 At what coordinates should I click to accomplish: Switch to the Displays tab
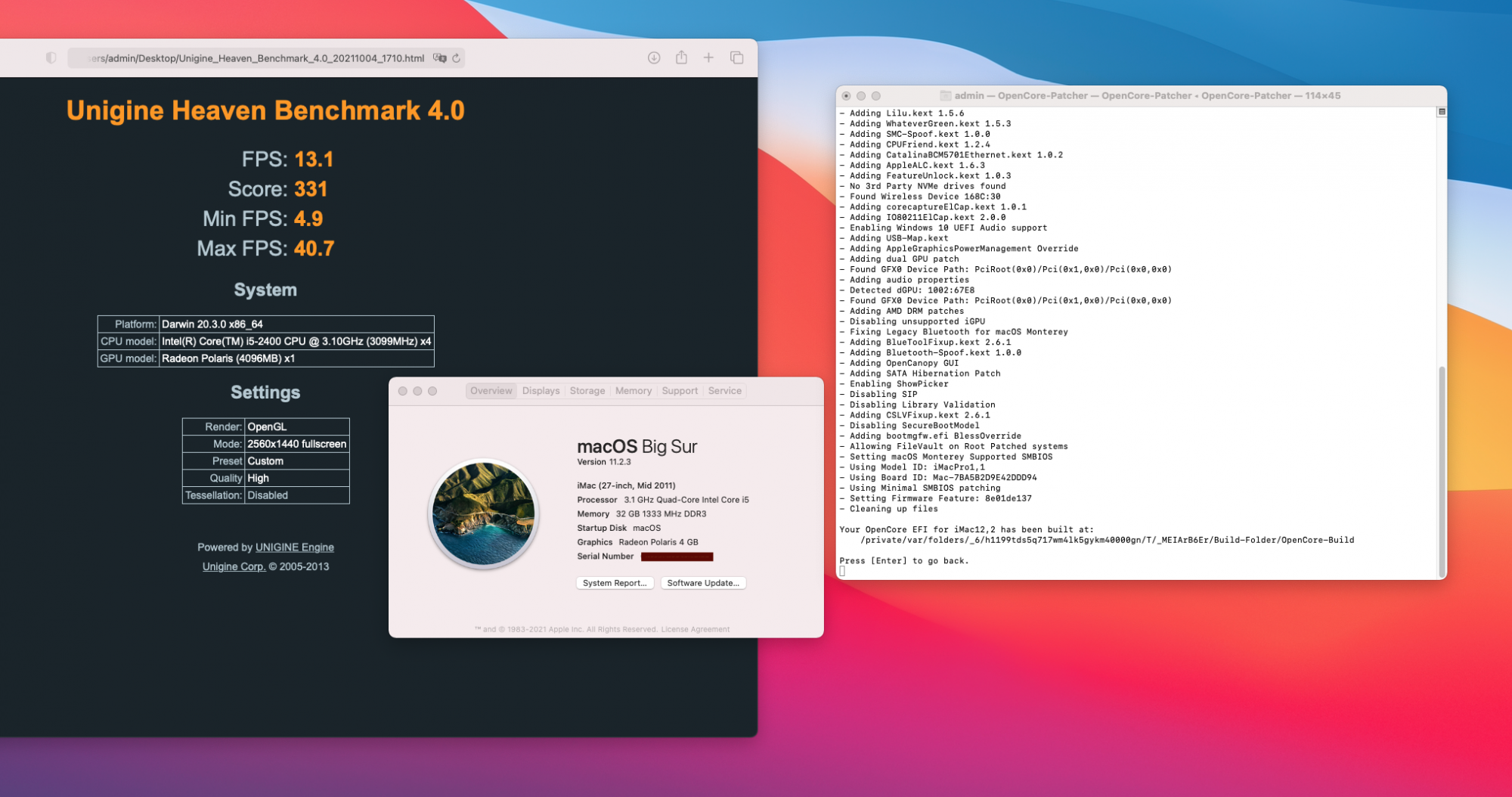coord(541,391)
